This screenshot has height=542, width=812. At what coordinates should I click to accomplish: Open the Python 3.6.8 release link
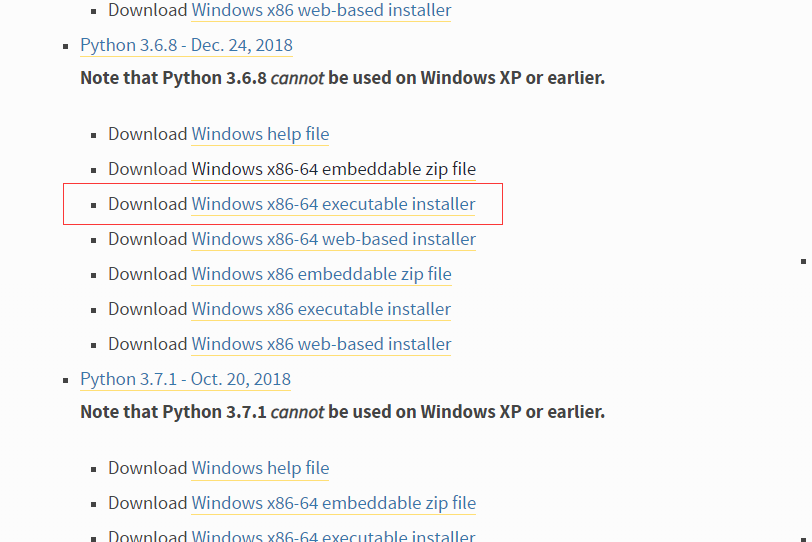[x=186, y=46]
